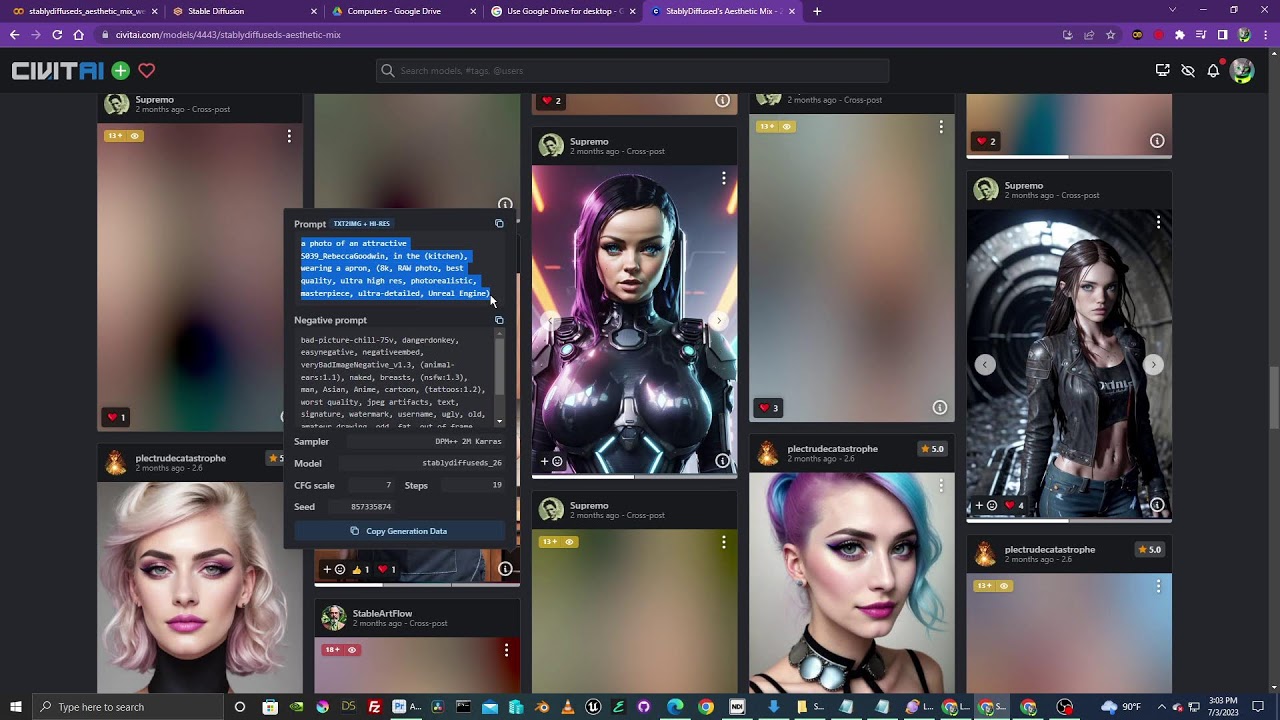Click the red heart support icon in header

(147, 70)
